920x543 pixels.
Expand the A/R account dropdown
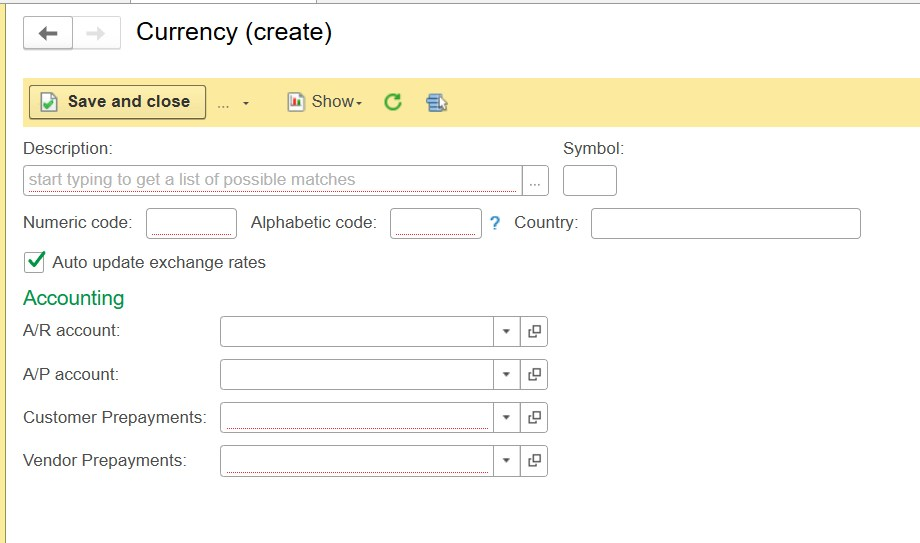pyautogui.click(x=506, y=331)
